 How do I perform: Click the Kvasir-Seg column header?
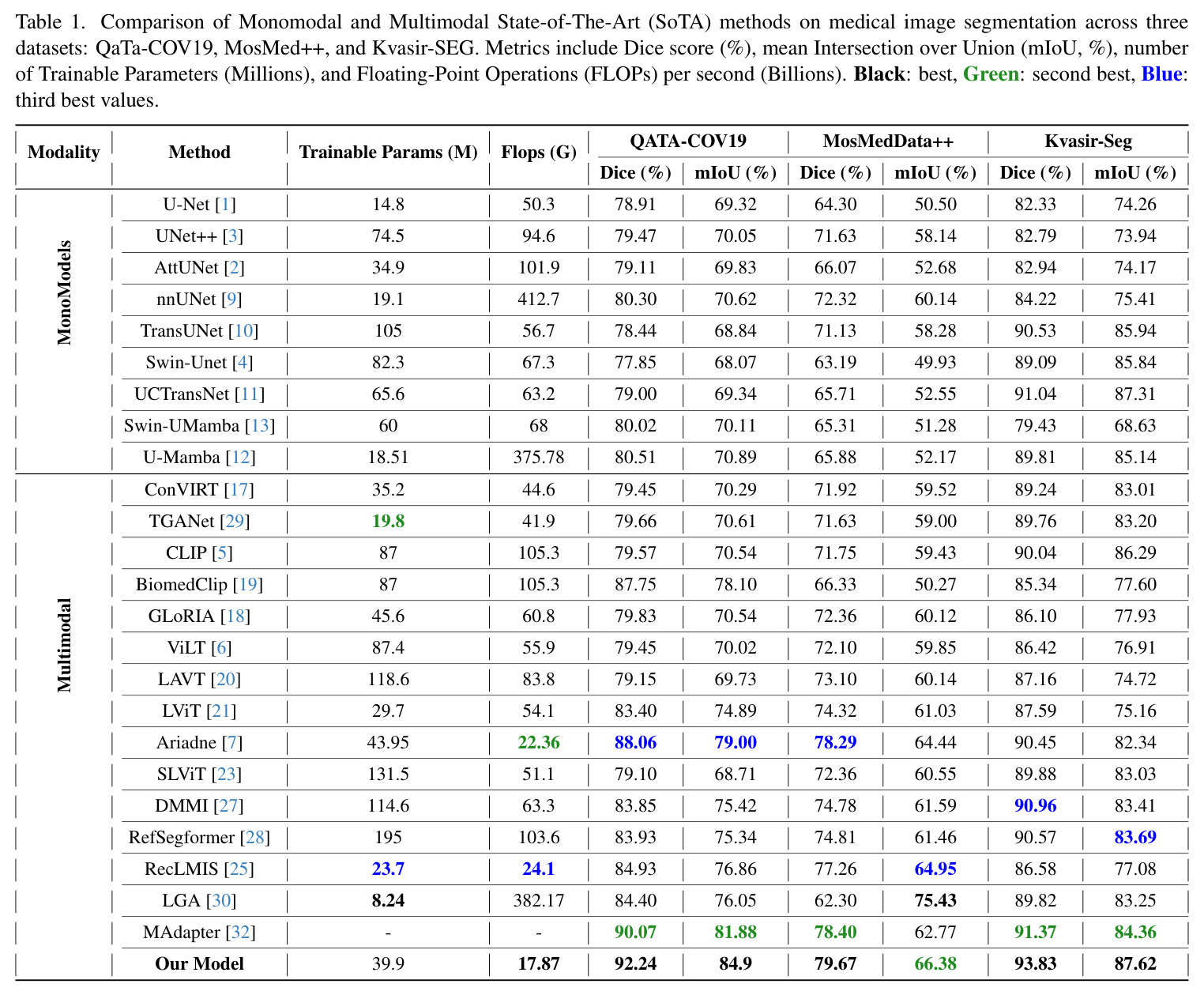click(x=1088, y=141)
